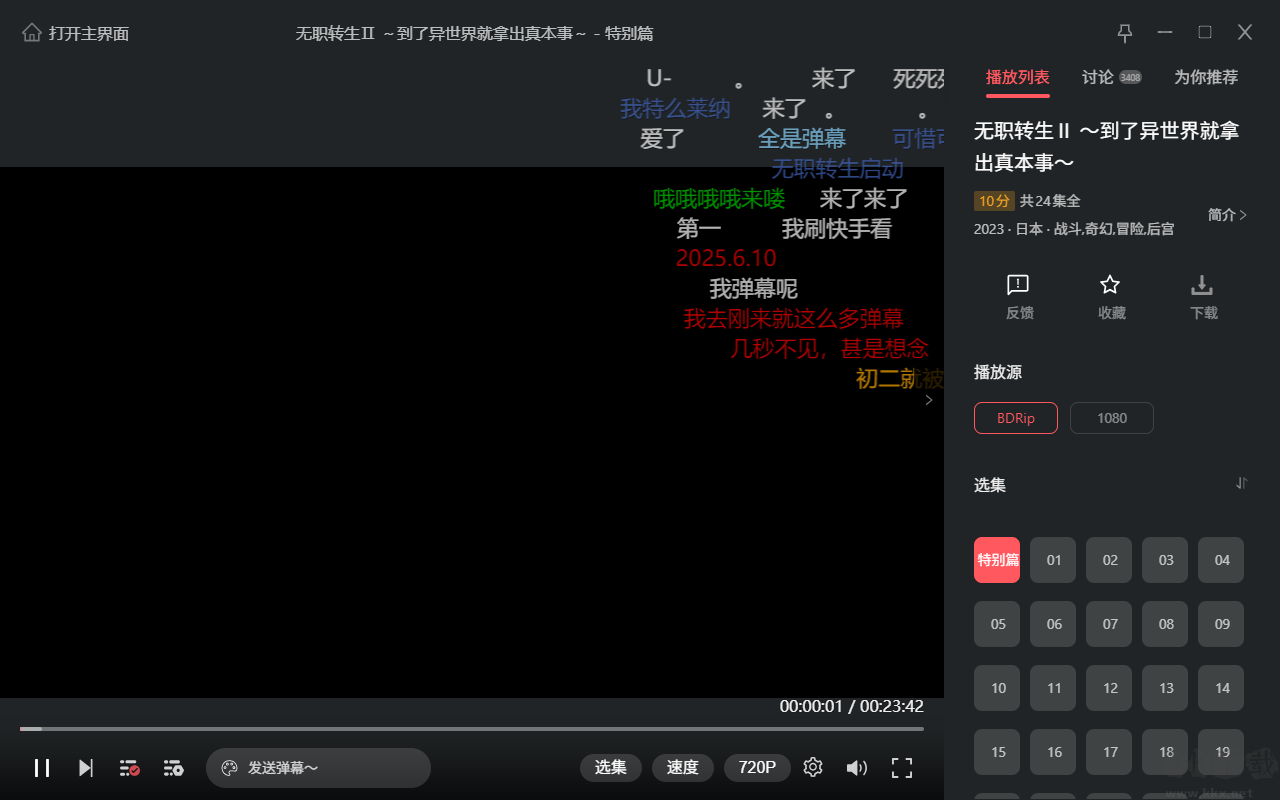The width and height of the screenshot is (1280, 800).
Task: Play episode 05
Action: point(997,624)
